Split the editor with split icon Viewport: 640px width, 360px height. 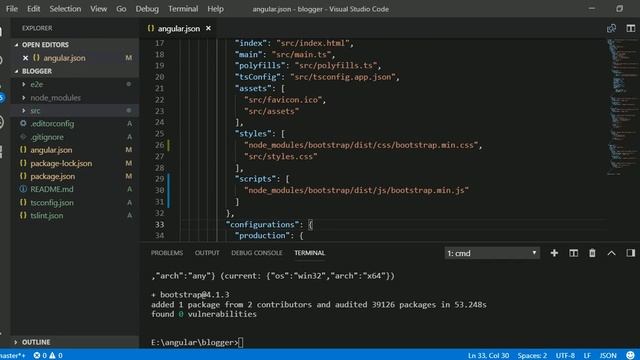click(x=631, y=28)
